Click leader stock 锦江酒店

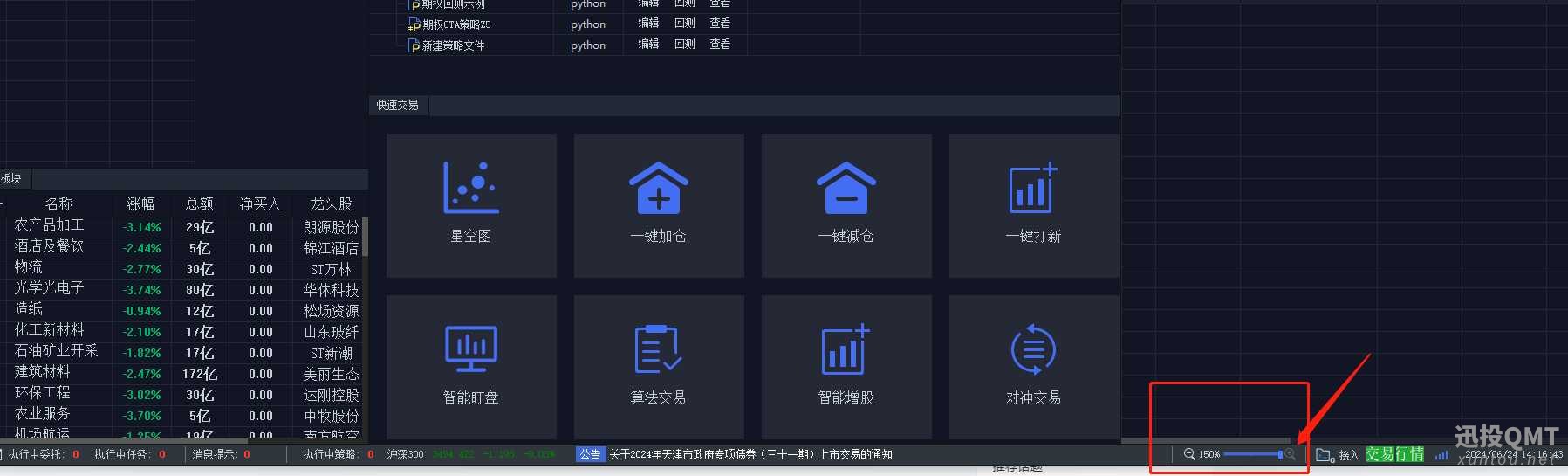331,248
